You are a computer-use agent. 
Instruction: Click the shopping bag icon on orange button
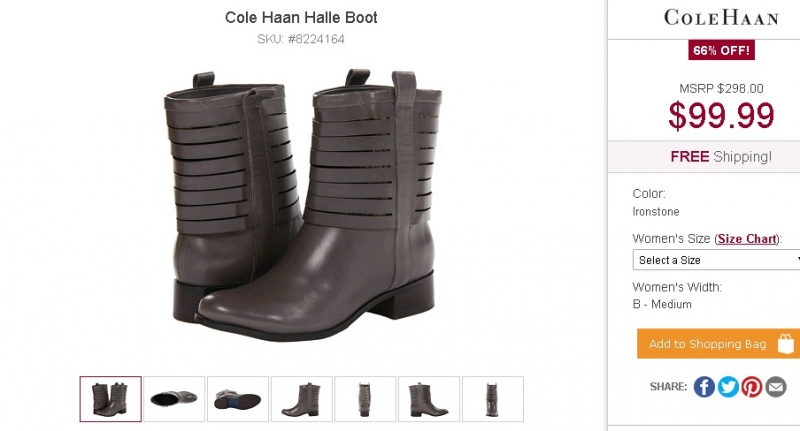pyautogui.click(x=786, y=344)
